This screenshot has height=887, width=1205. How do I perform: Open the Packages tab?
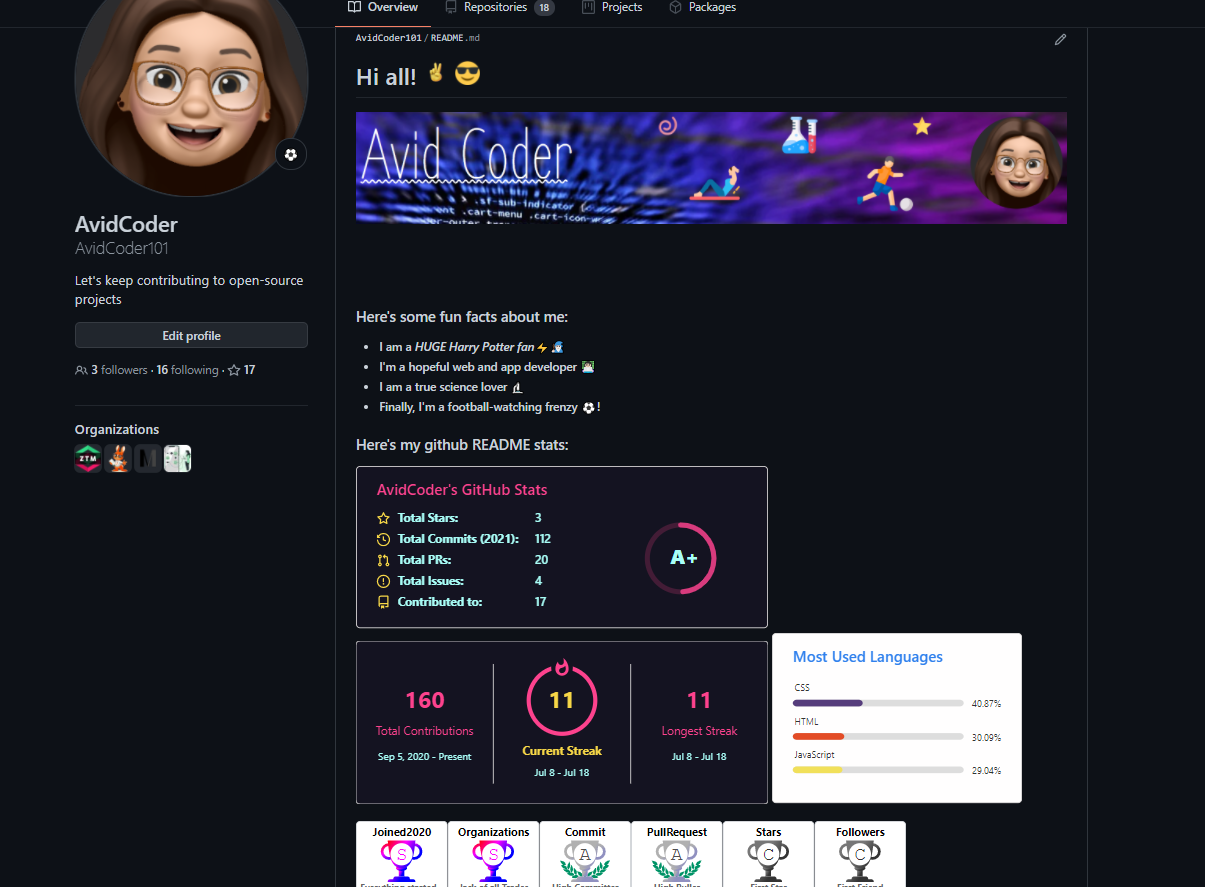(x=702, y=7)
